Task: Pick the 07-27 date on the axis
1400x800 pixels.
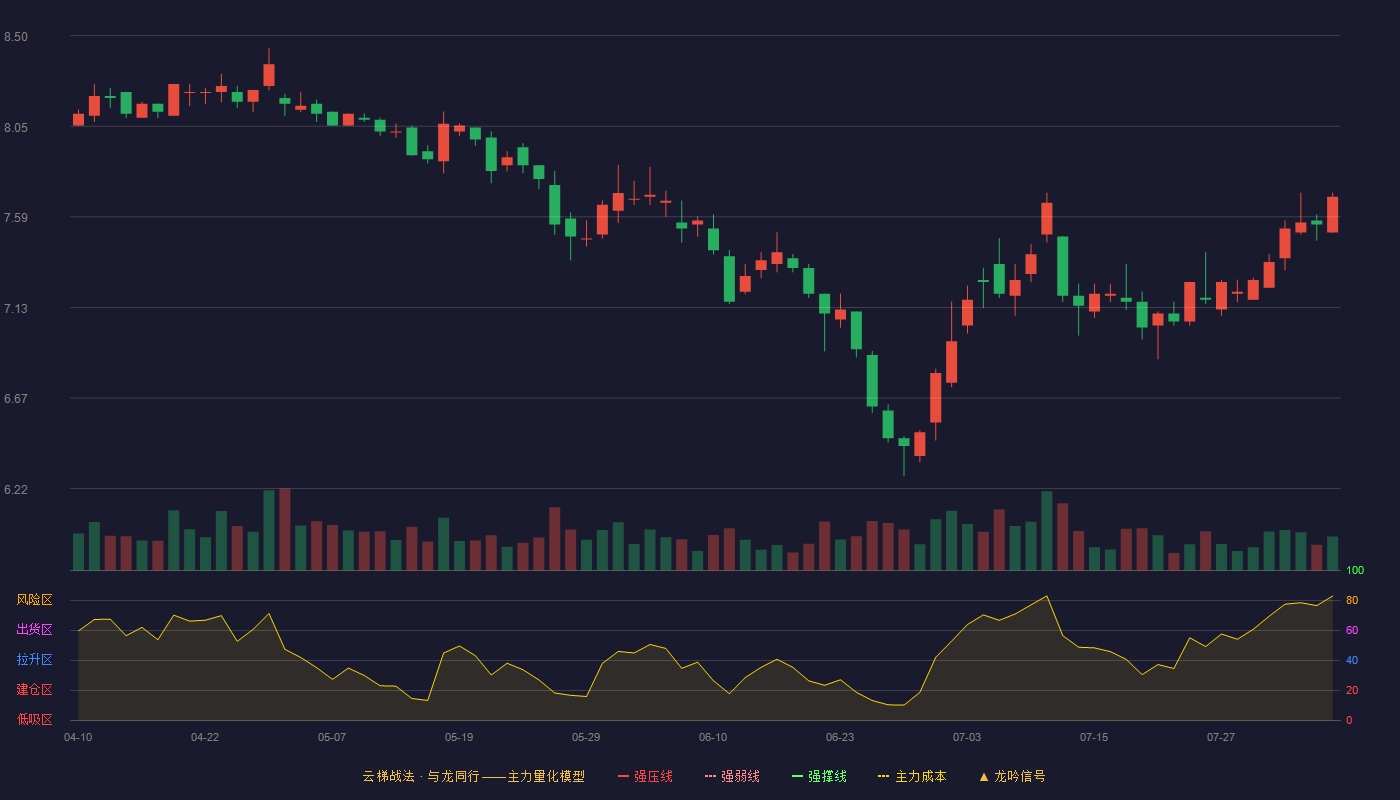Action: point(1221,737)
